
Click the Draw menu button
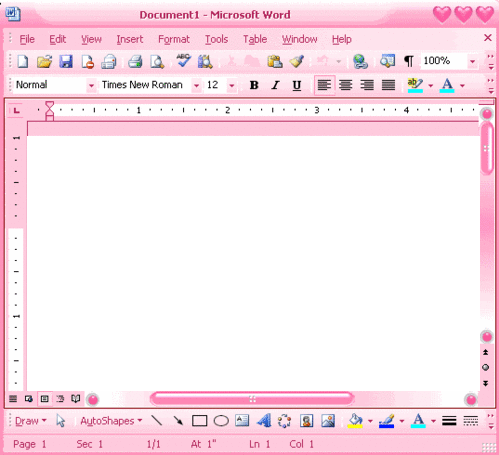click(30, 421)
